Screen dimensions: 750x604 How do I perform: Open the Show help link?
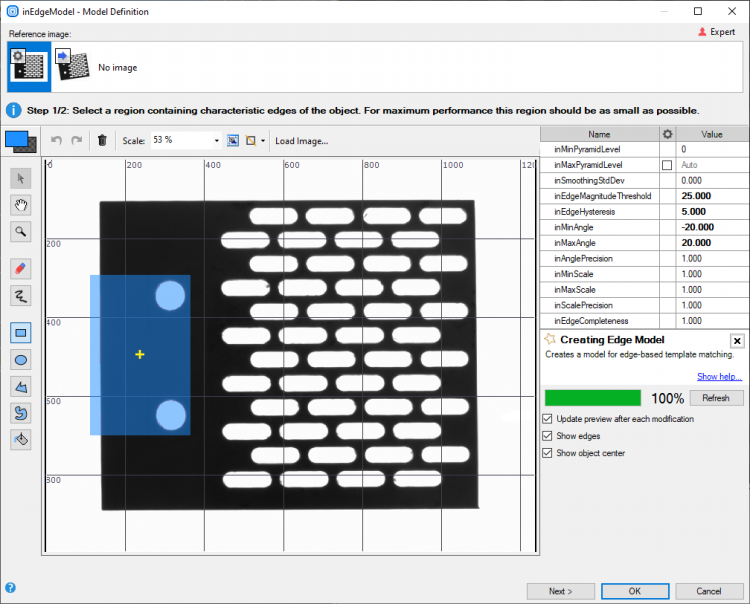[720, 377]
